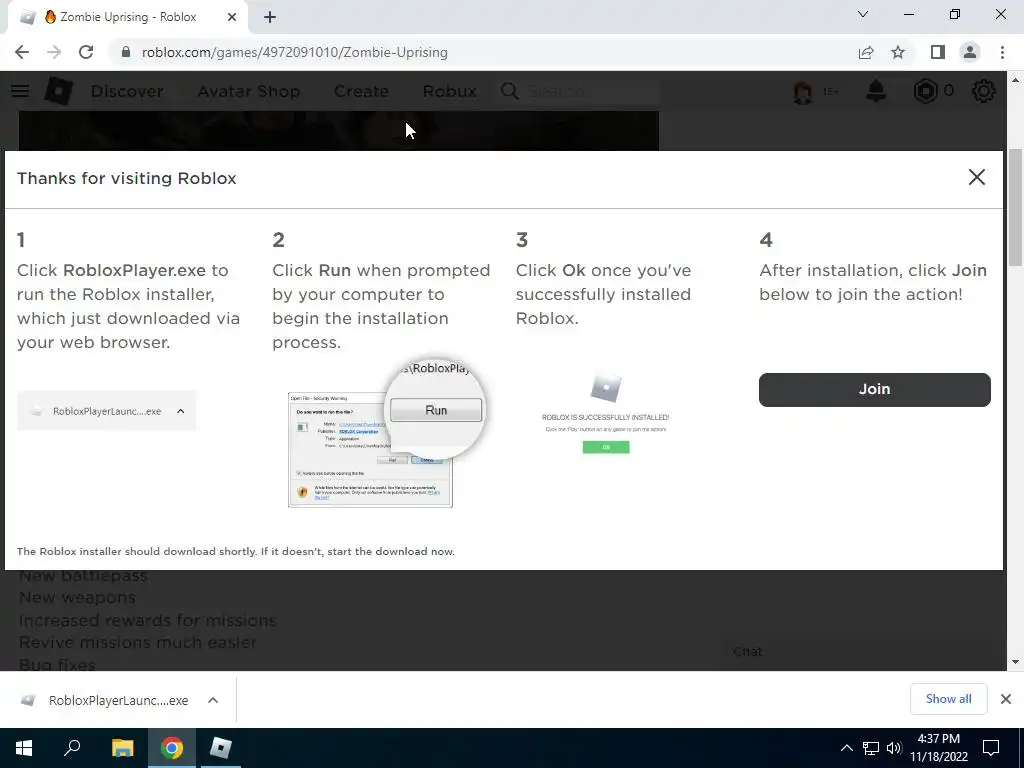Open Roblox settings gear
Image resolution: width=1024 pixels, height=768 pixels.
point(984,91)
